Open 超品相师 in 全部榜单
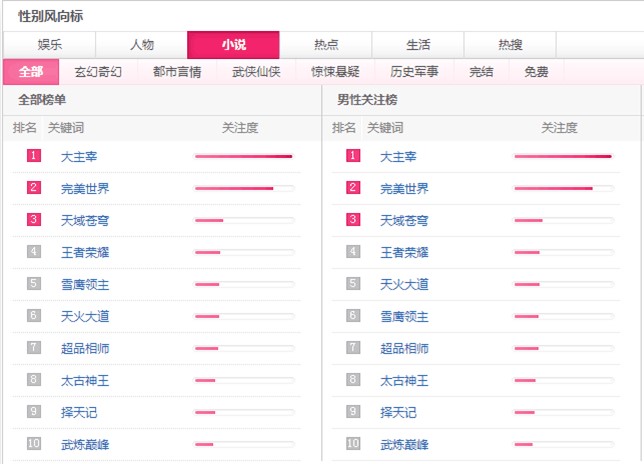This screenshot has height=464, width=644. 85,349
